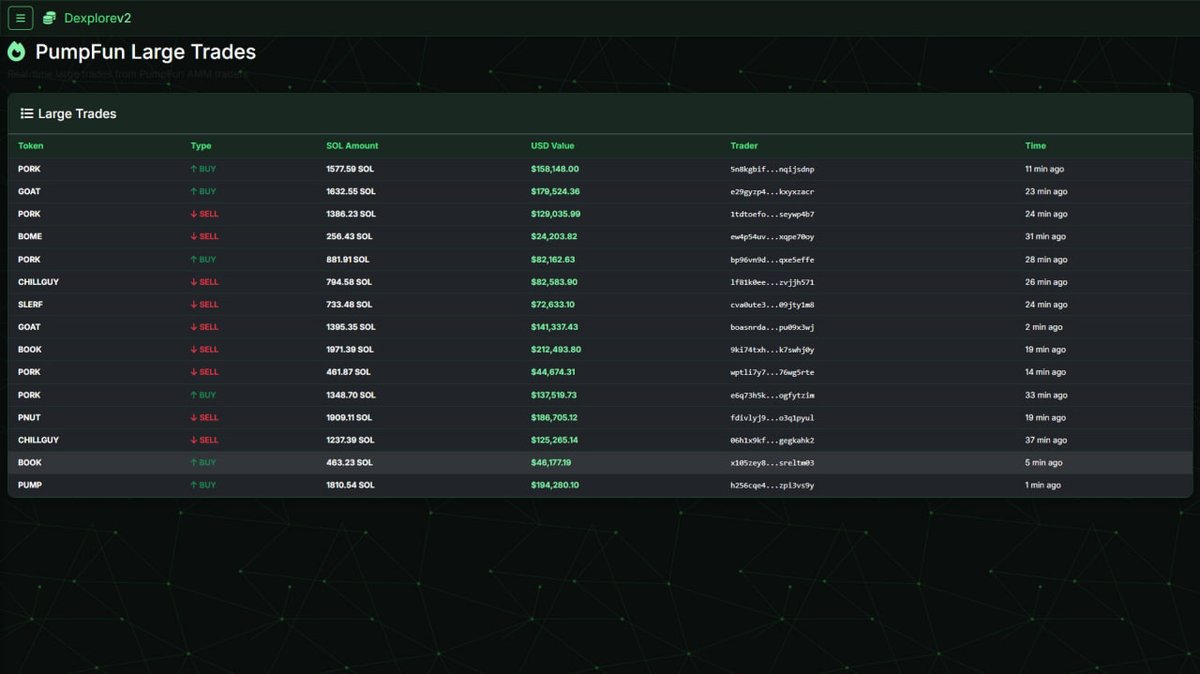Screen dimensions: 1200x674
Task: Click the SELL arrow in the PNUT row
Action: click(x=193, y=418)
